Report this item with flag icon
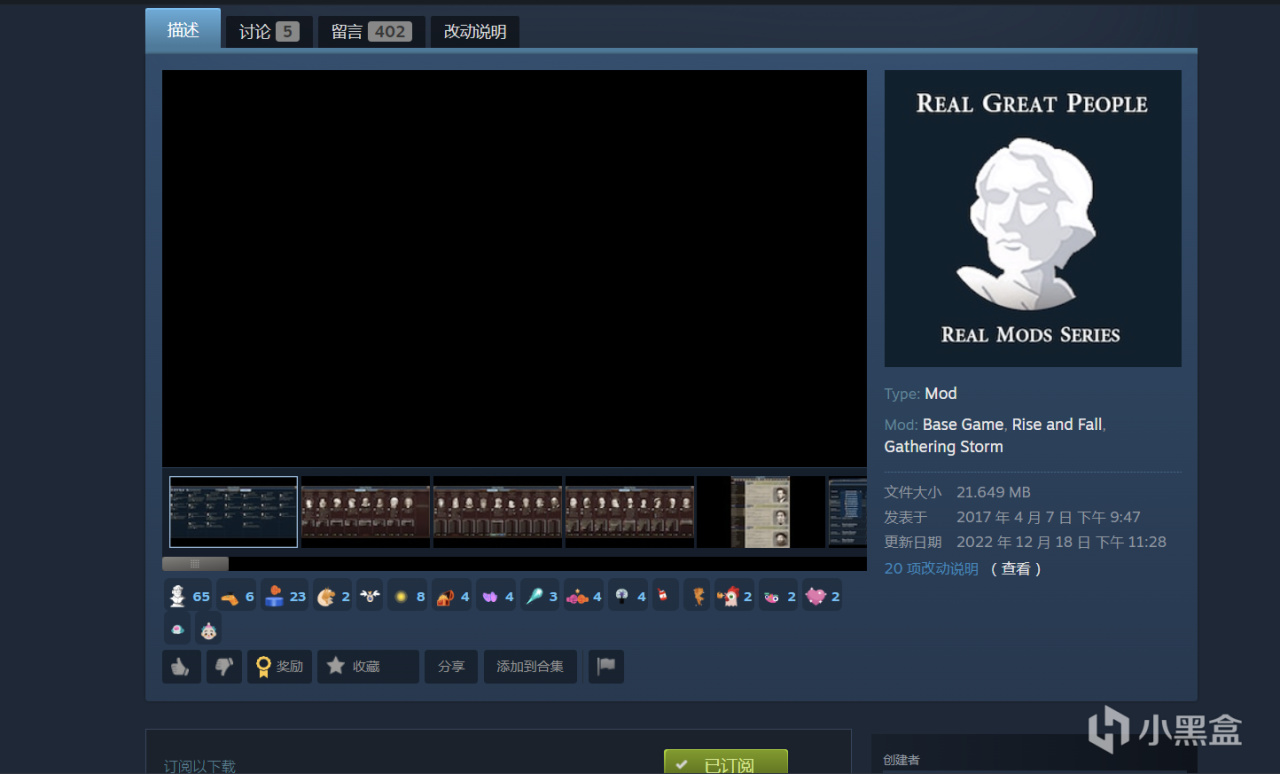Image resolution: width=1280 pixels, height=774 pixels. click(606, 667)
